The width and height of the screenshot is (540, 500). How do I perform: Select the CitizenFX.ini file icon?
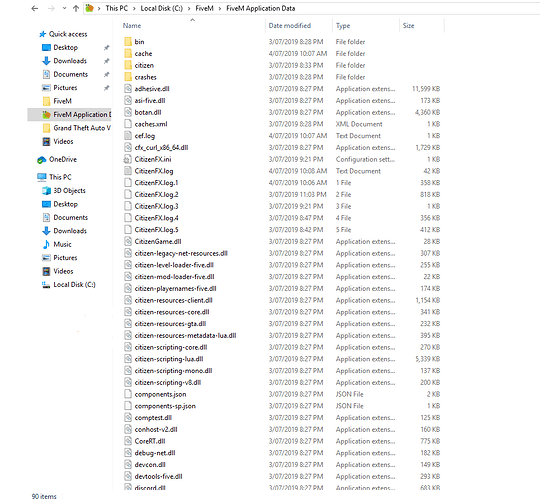click(128, 159)
